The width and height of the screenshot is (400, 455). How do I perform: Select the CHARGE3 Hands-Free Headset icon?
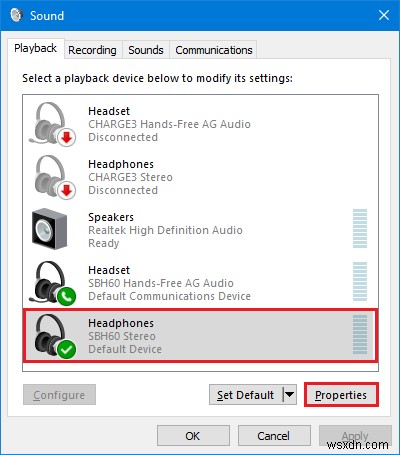[53, 124]
